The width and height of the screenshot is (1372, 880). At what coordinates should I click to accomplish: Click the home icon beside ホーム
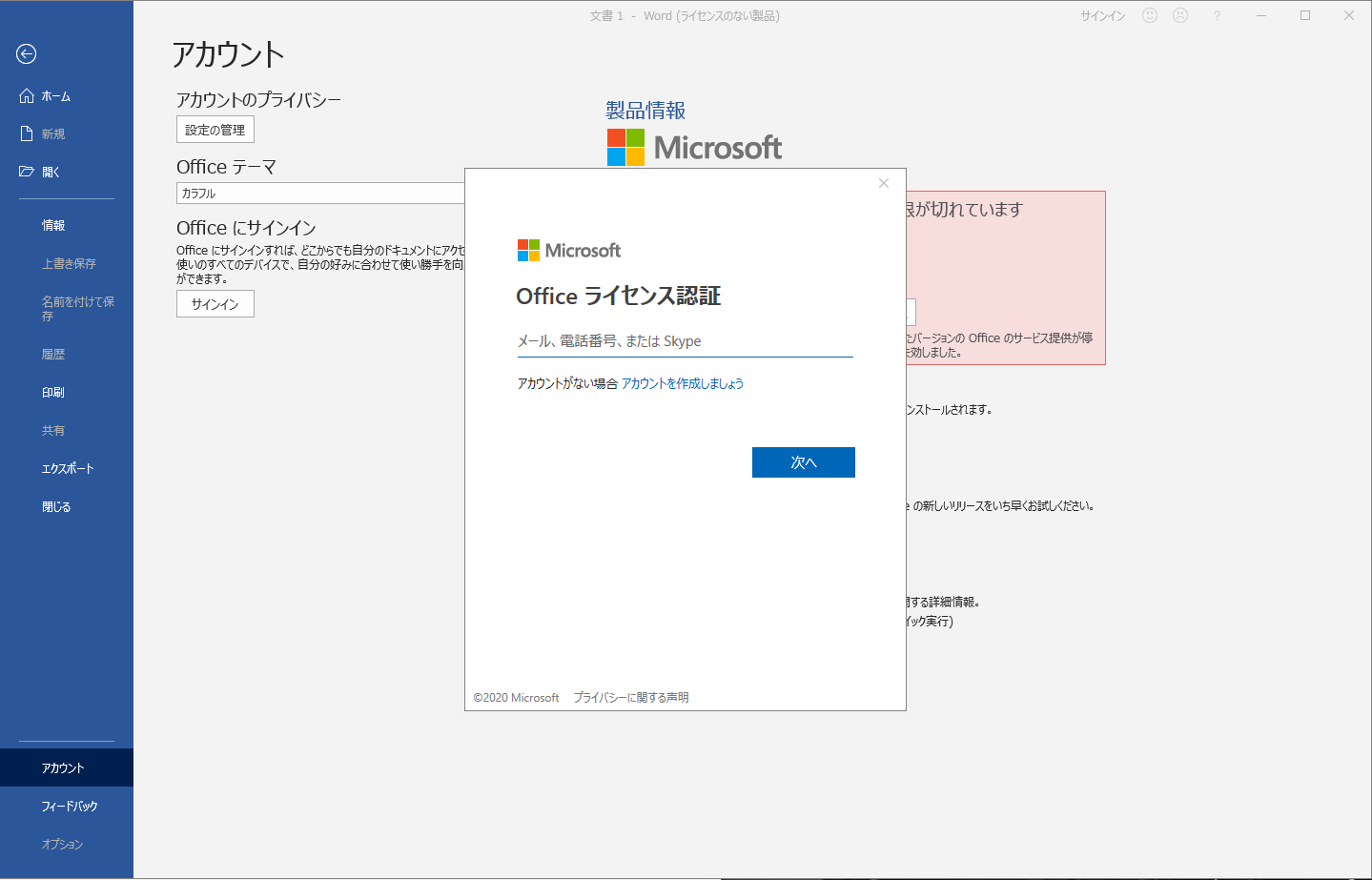coord(27,95)
